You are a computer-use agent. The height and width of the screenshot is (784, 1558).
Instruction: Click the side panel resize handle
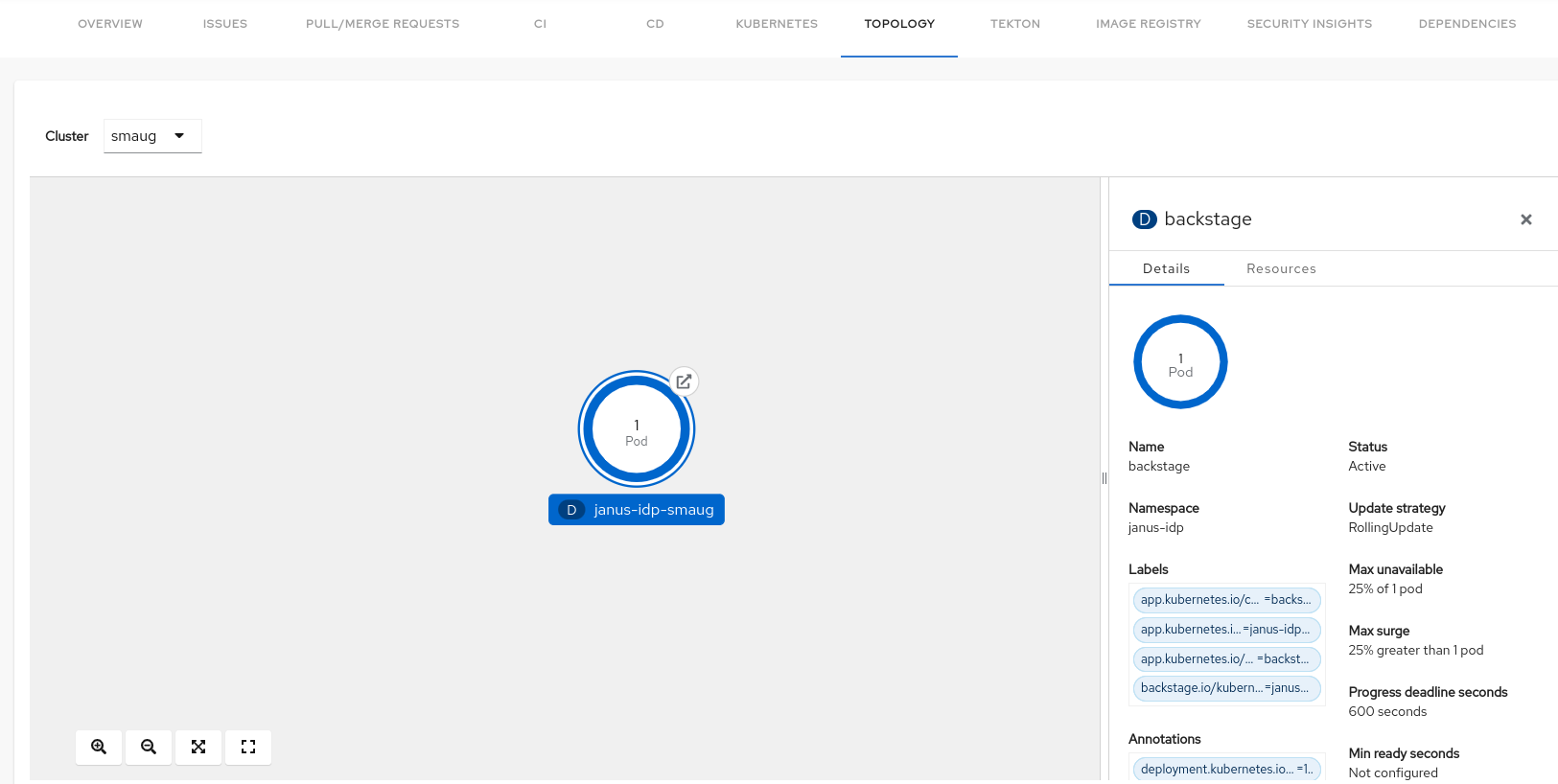1104,478
